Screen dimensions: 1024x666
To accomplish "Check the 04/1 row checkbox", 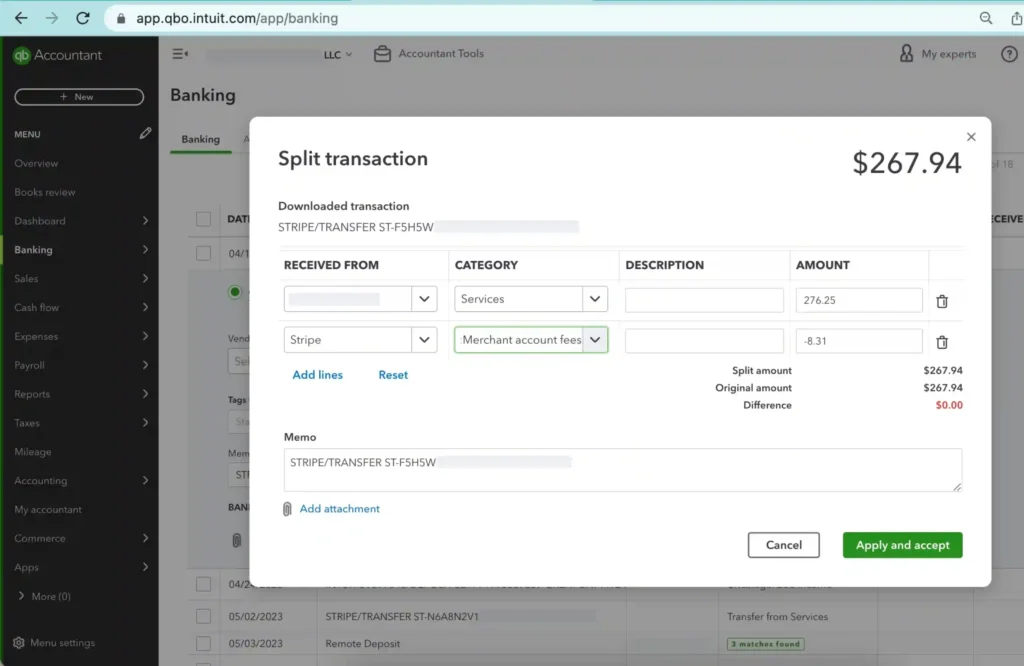I will click(204, 253).
